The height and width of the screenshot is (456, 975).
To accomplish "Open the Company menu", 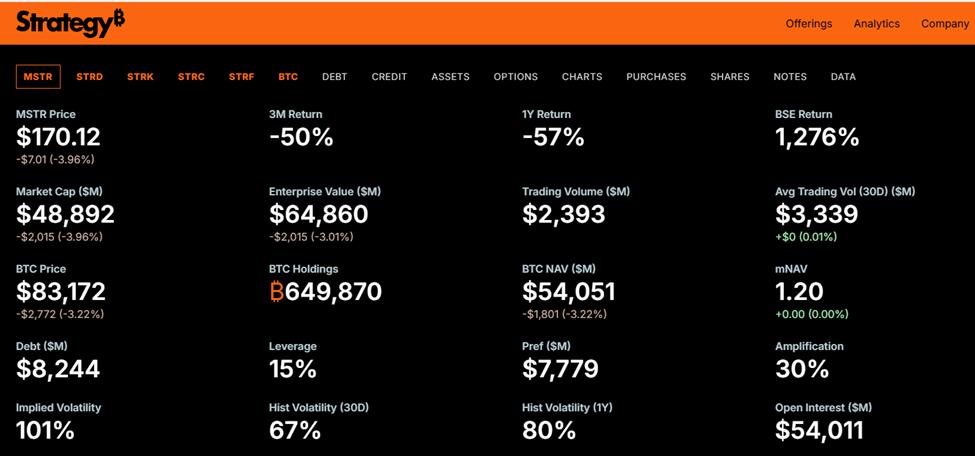I will click(945, 24).
